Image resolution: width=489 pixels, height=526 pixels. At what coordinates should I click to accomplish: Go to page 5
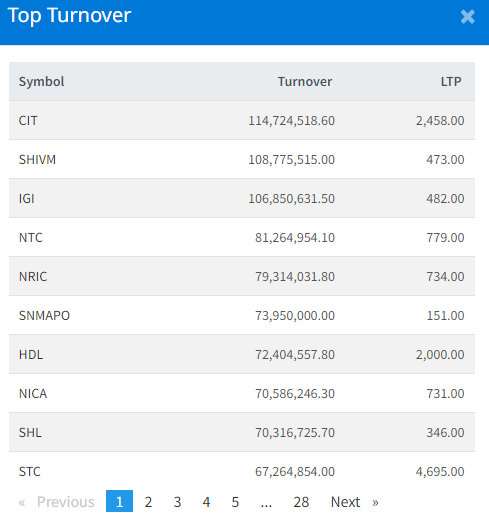click(x=235, y=502)
